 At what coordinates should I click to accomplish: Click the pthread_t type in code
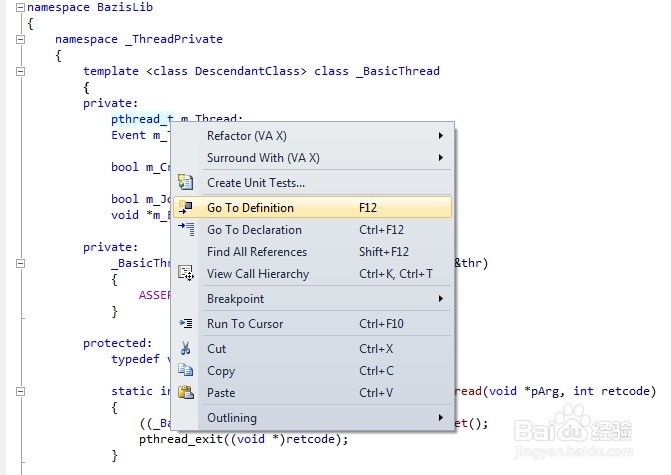point(142,119)
